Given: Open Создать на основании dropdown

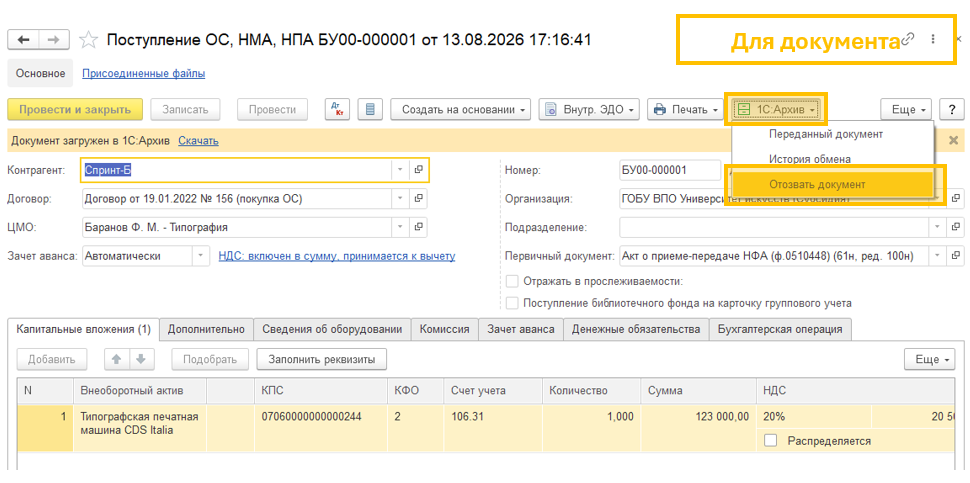Looking at the screenshot, I should [460, 109].
